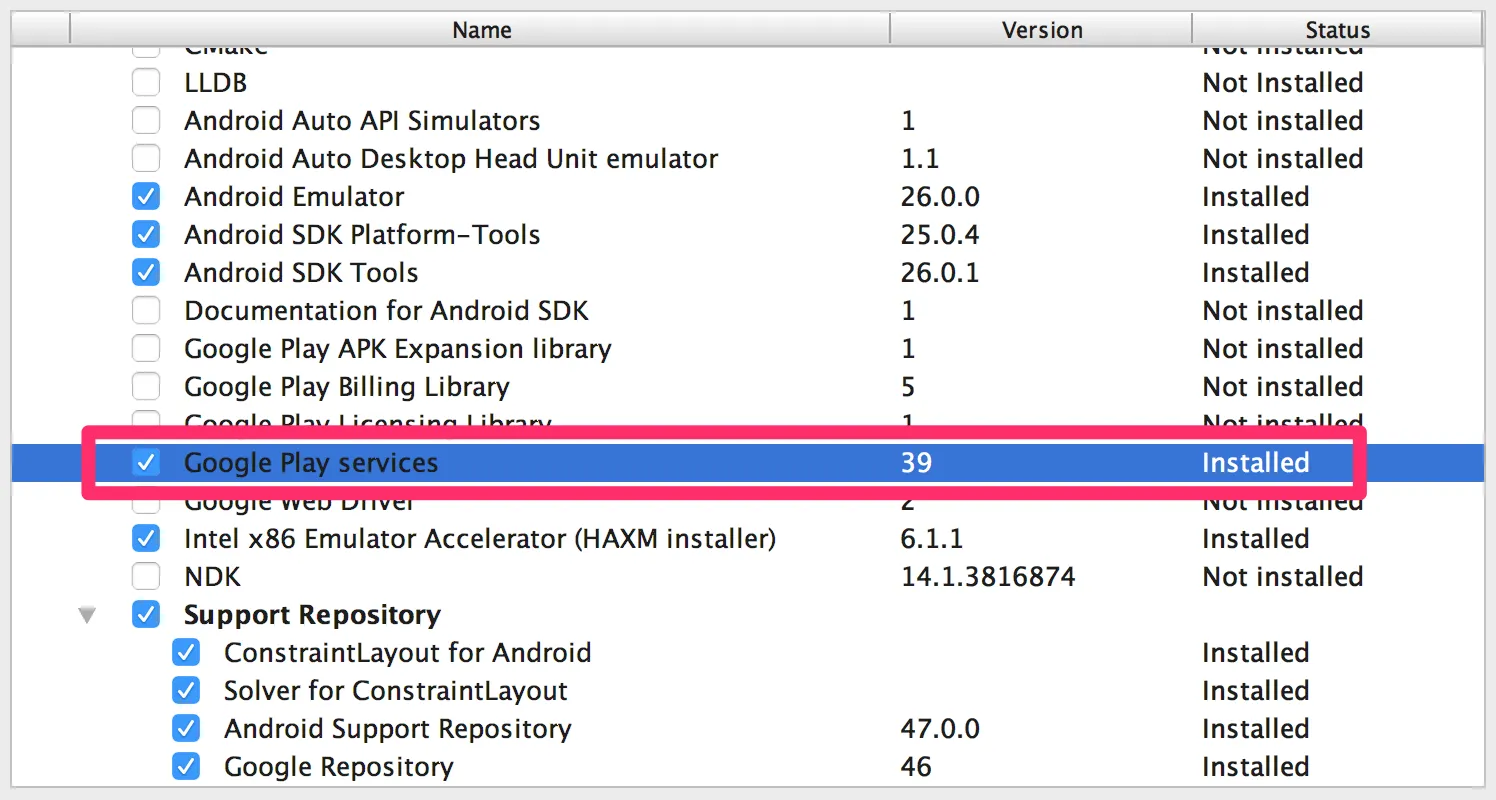Enable Documentation for Android SDK checkbox
The width and height of the screenshot is (1496, 800).
[x=146, y=311]
